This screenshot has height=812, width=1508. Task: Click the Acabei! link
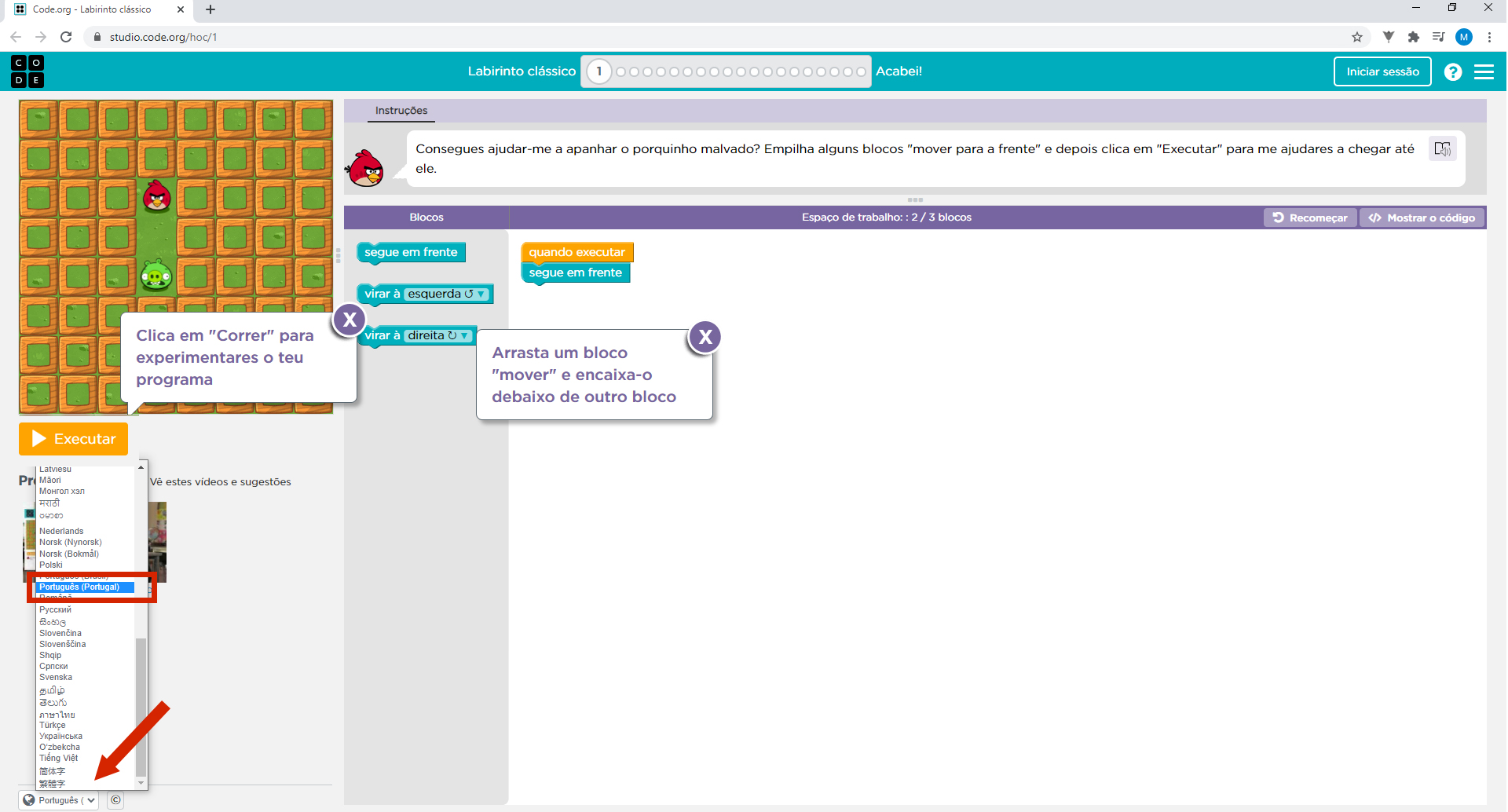pyautogui.click(x=899, y=71)
